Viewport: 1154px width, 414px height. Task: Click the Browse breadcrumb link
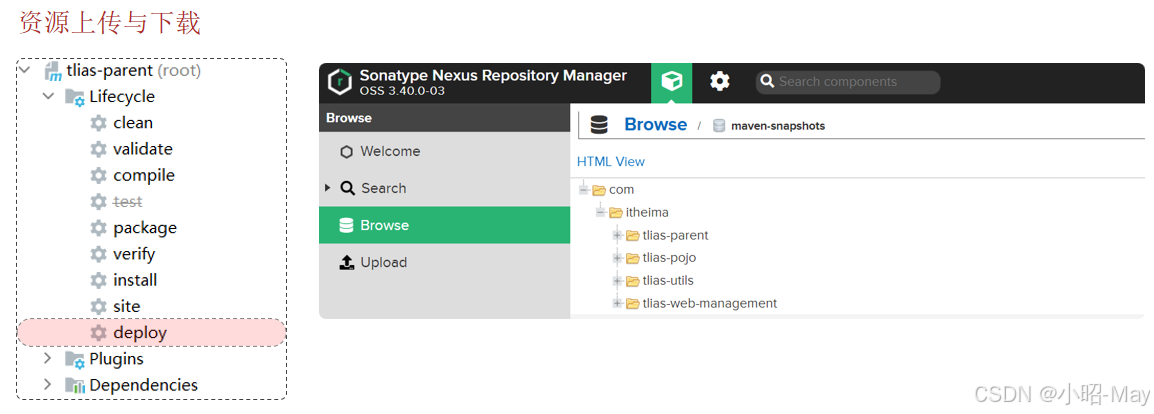coord(655,125)
